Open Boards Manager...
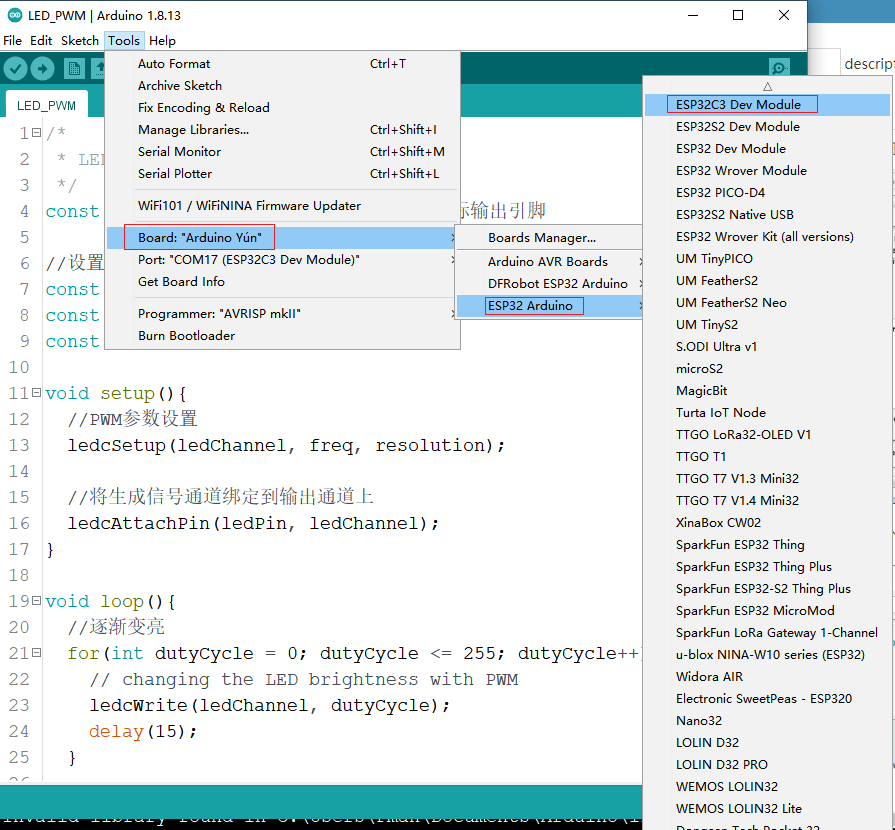Image resolution: width=895 pixels, height=830 pixels. (x=549, y=237)
